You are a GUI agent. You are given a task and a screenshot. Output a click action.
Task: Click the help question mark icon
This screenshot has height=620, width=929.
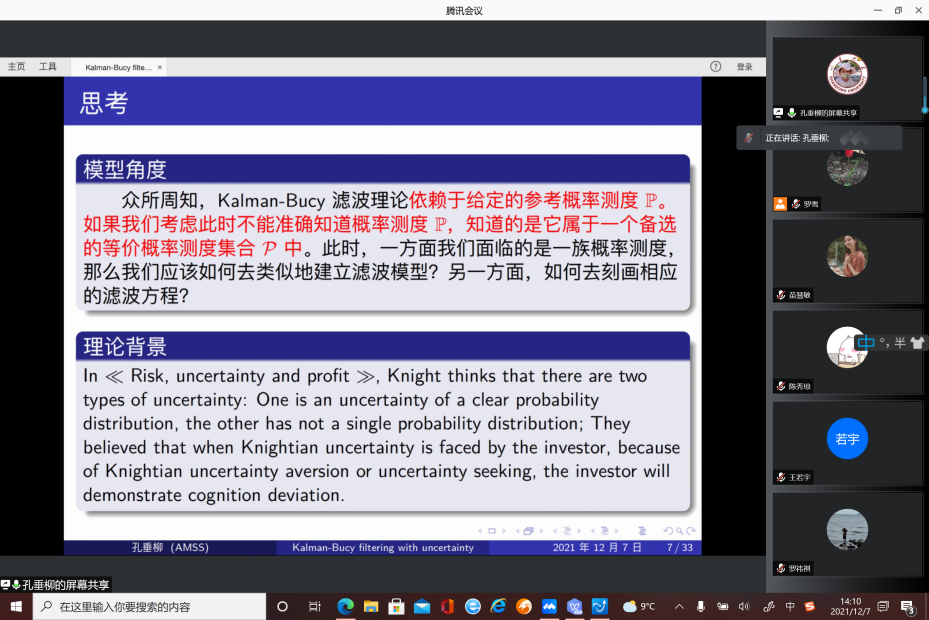coord(715,67)
